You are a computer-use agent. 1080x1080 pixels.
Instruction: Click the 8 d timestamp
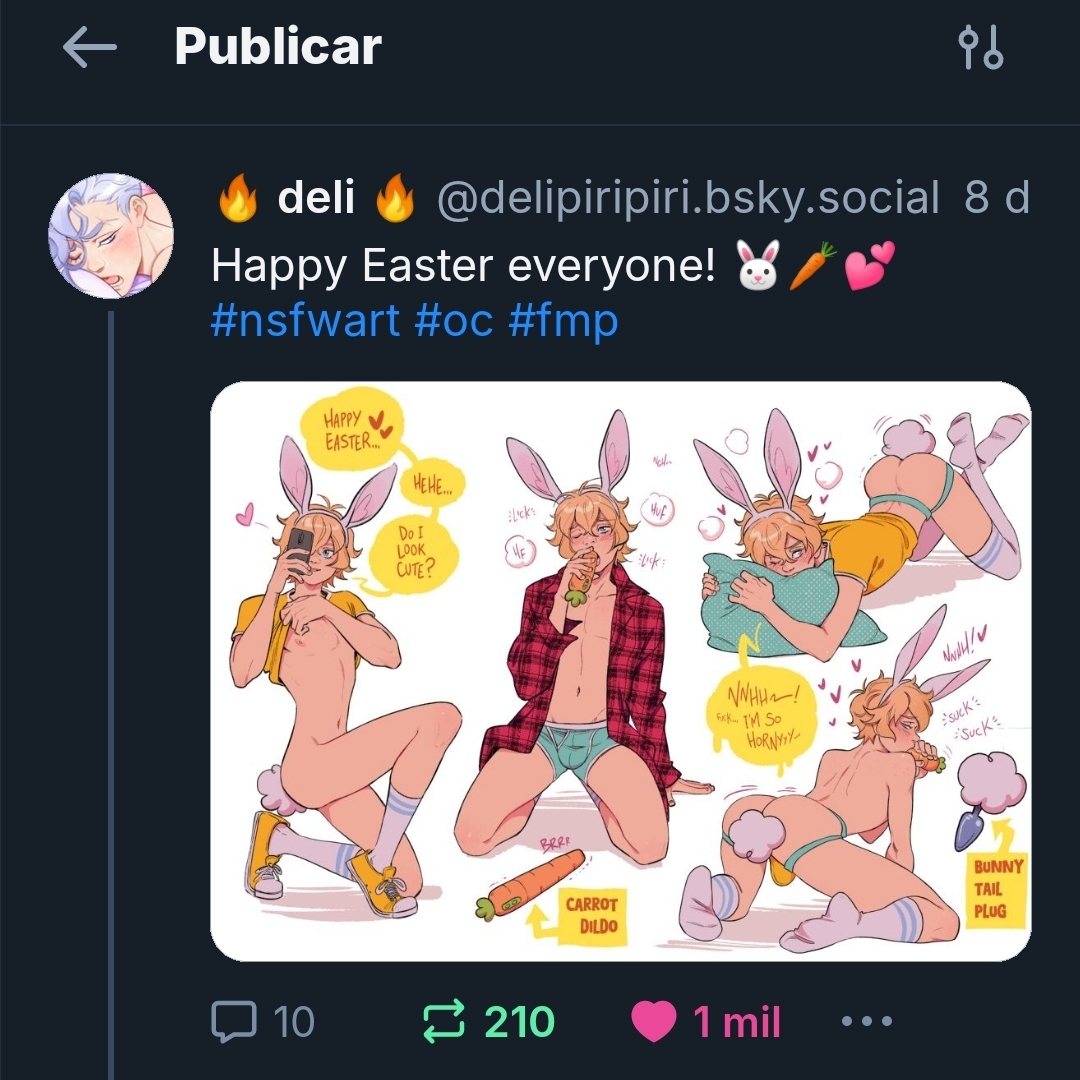[996, 198]
